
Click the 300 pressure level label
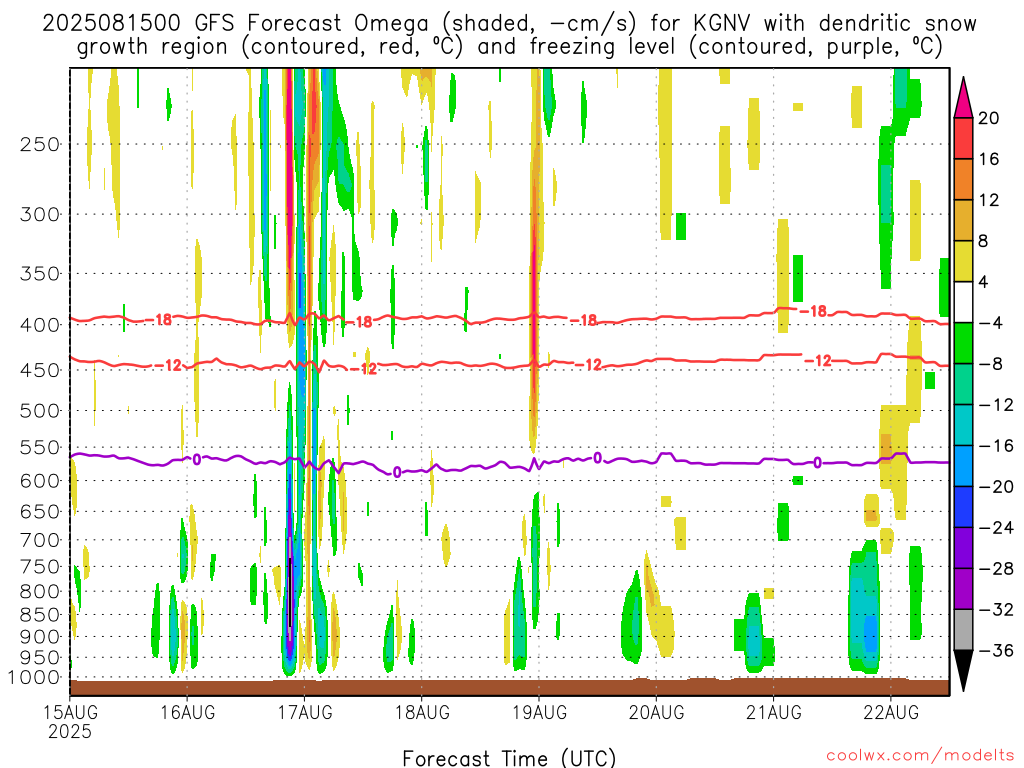[x=40, y=214]
